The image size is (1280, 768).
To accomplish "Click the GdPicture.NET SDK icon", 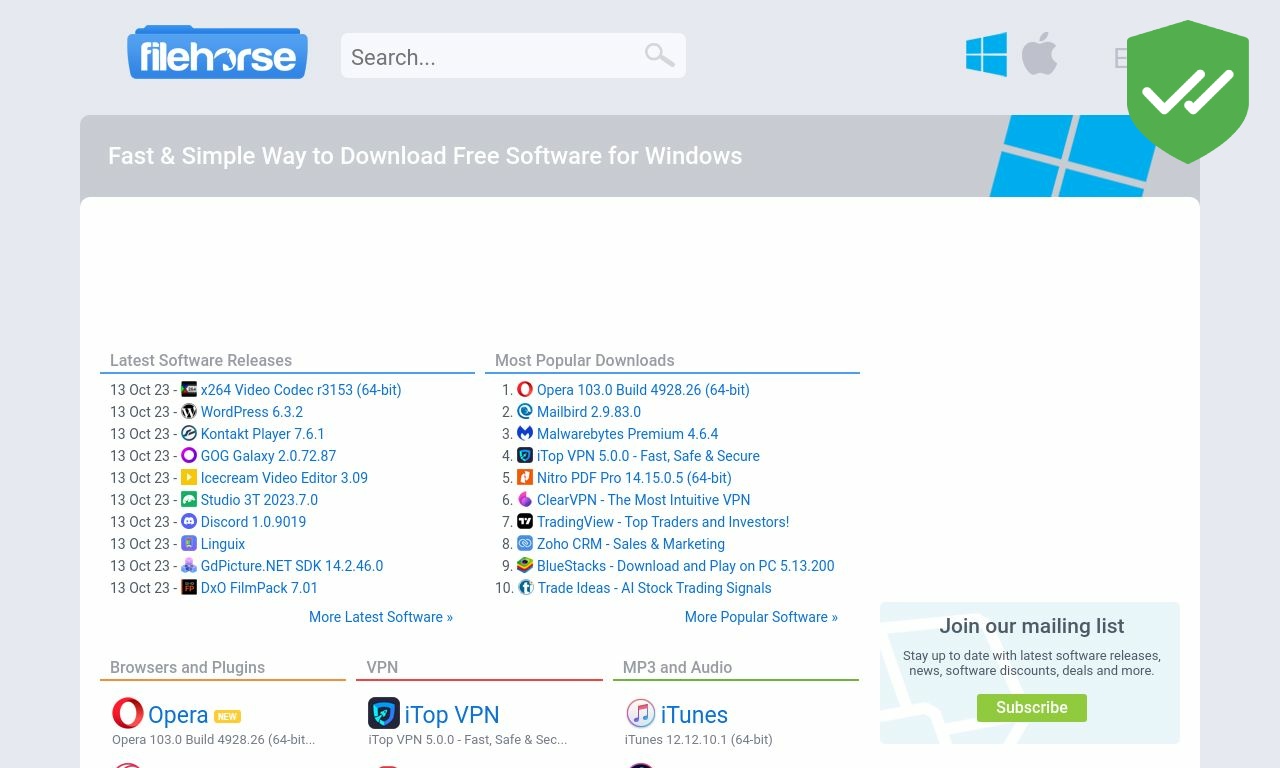I will (189, 565).
